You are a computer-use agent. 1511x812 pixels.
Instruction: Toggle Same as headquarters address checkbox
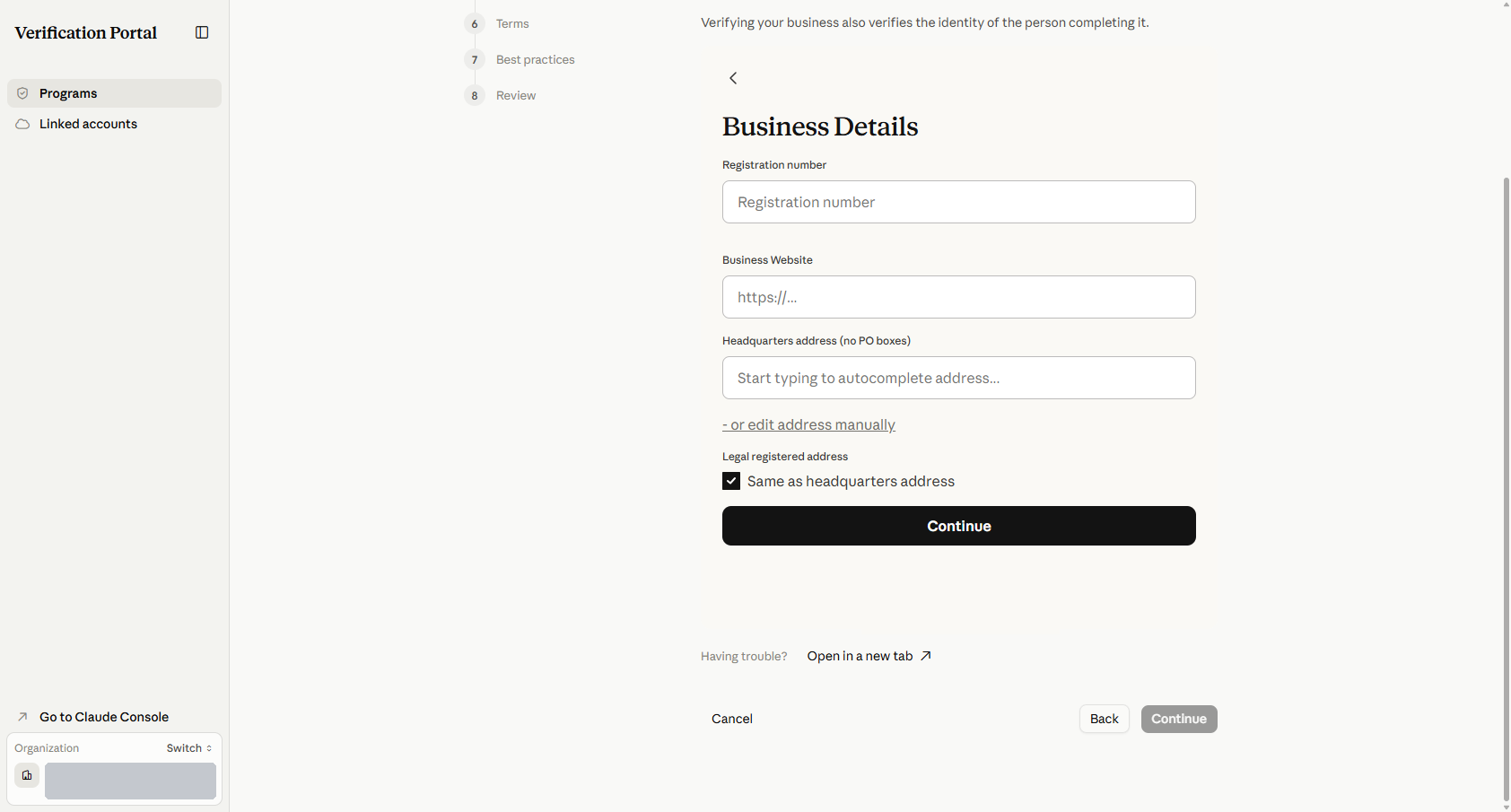(x=731, y=481)
